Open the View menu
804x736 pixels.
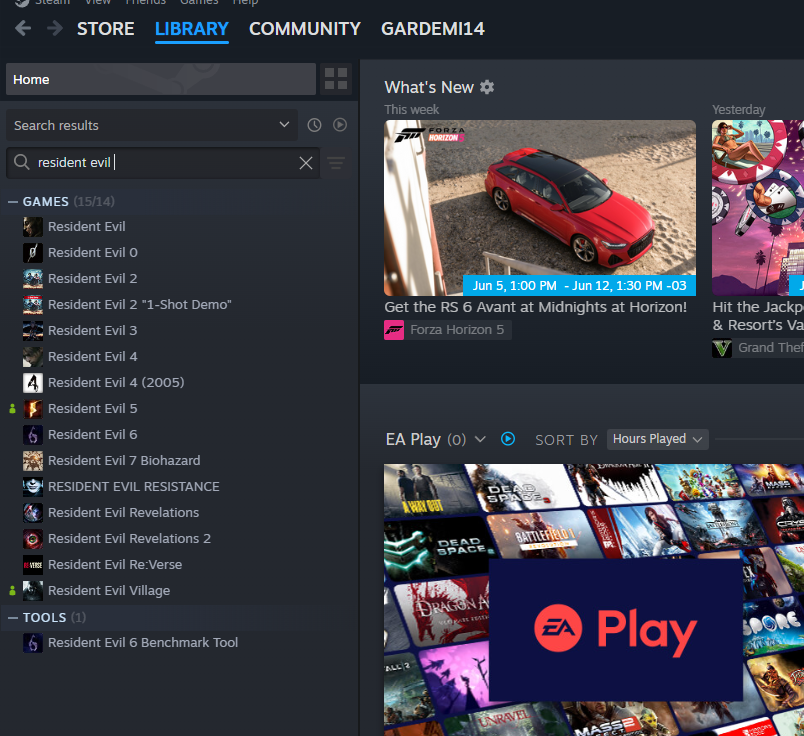pyautogui.click(x=97, y=2)
